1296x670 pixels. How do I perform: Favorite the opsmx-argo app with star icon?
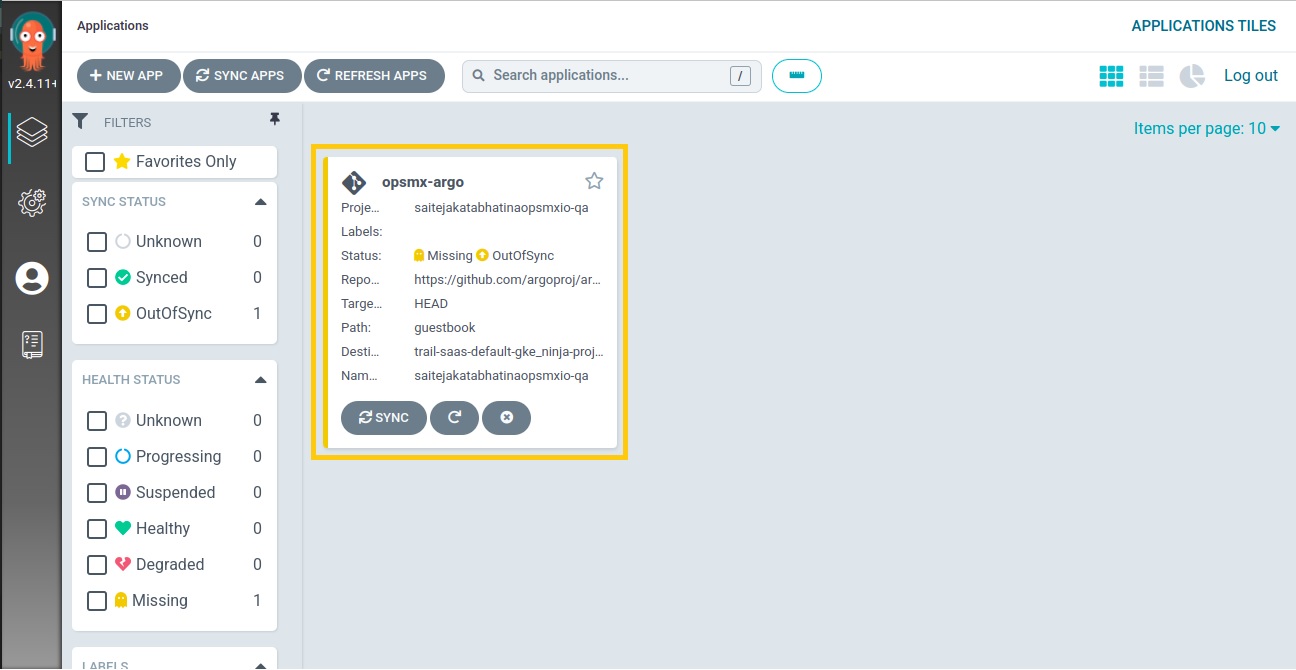pyautogui.click(x=594, y=181)
